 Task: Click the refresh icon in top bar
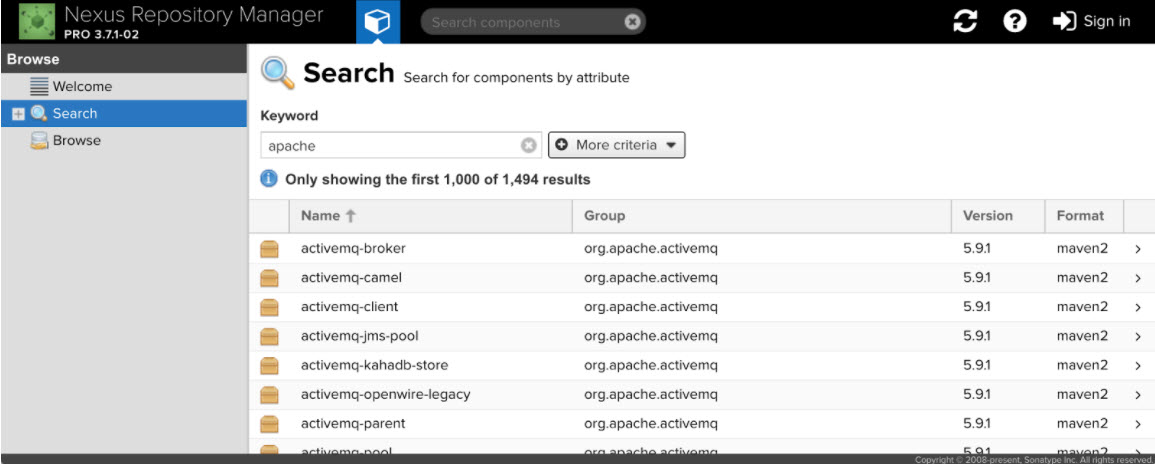(x=964, y=22)
